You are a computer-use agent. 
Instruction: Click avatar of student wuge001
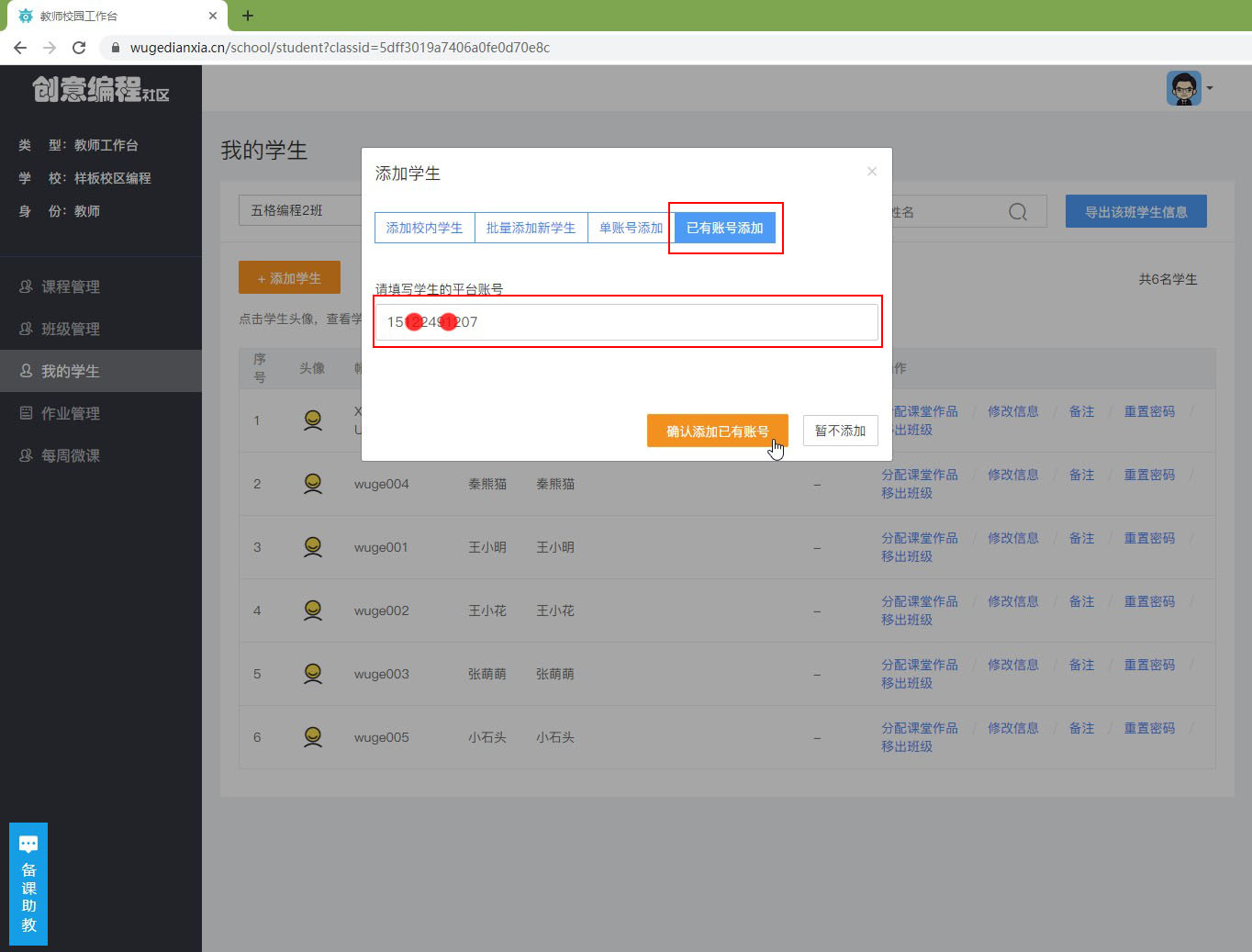coord(313,547)
